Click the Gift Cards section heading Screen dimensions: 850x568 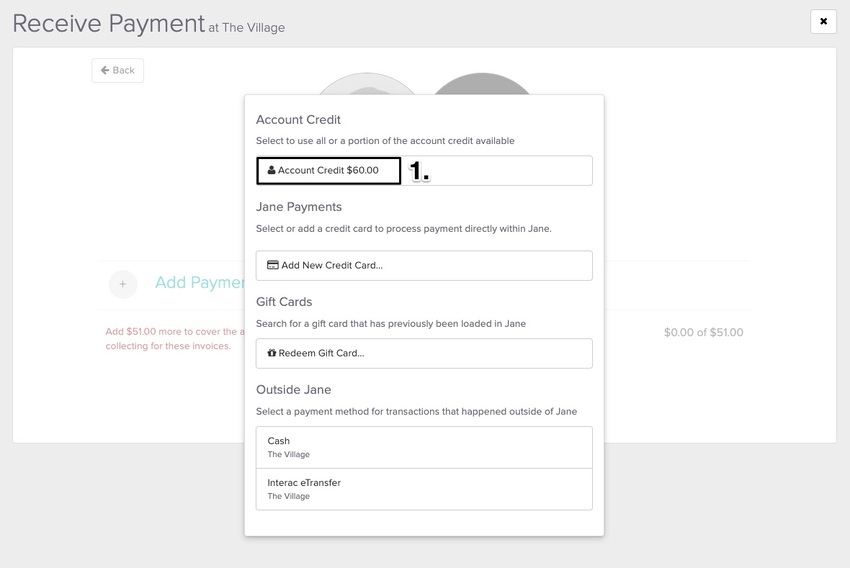click(284, 302)
